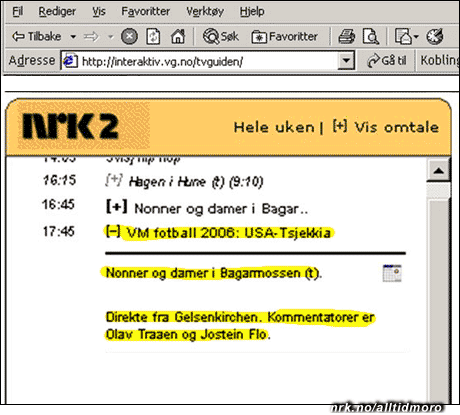460x415 pixels.
Task: Open the Vis menu
Action: pos(99,12)
